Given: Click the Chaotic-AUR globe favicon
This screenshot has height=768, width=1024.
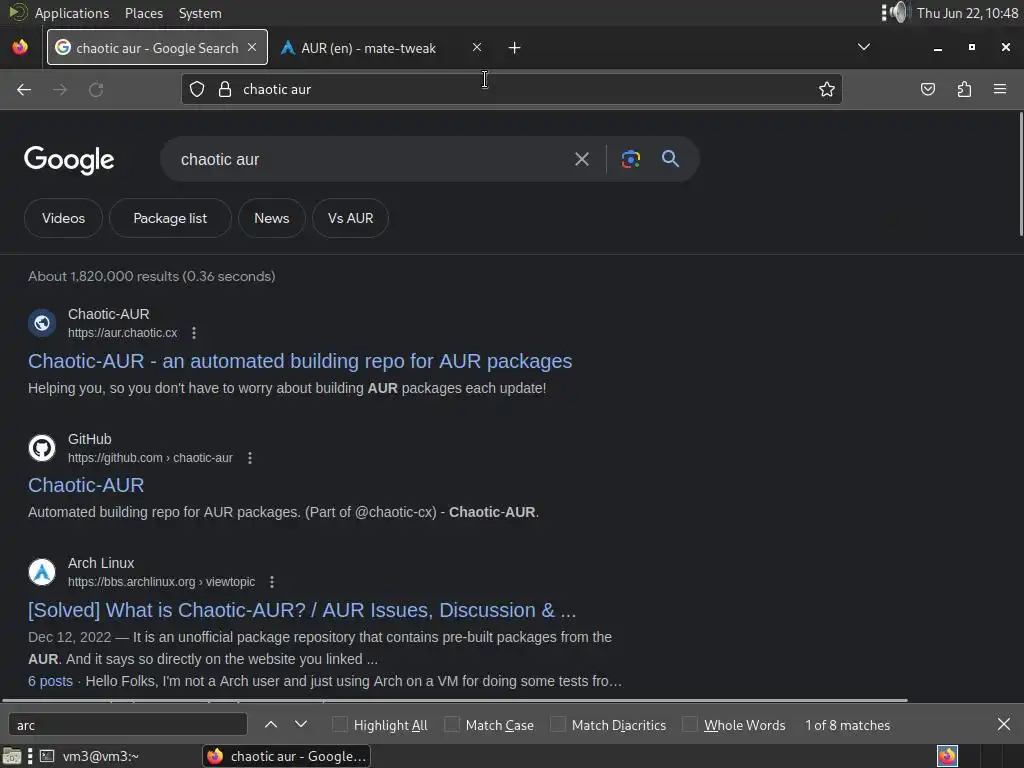Looking at the screenshot, I should point(42,323).
